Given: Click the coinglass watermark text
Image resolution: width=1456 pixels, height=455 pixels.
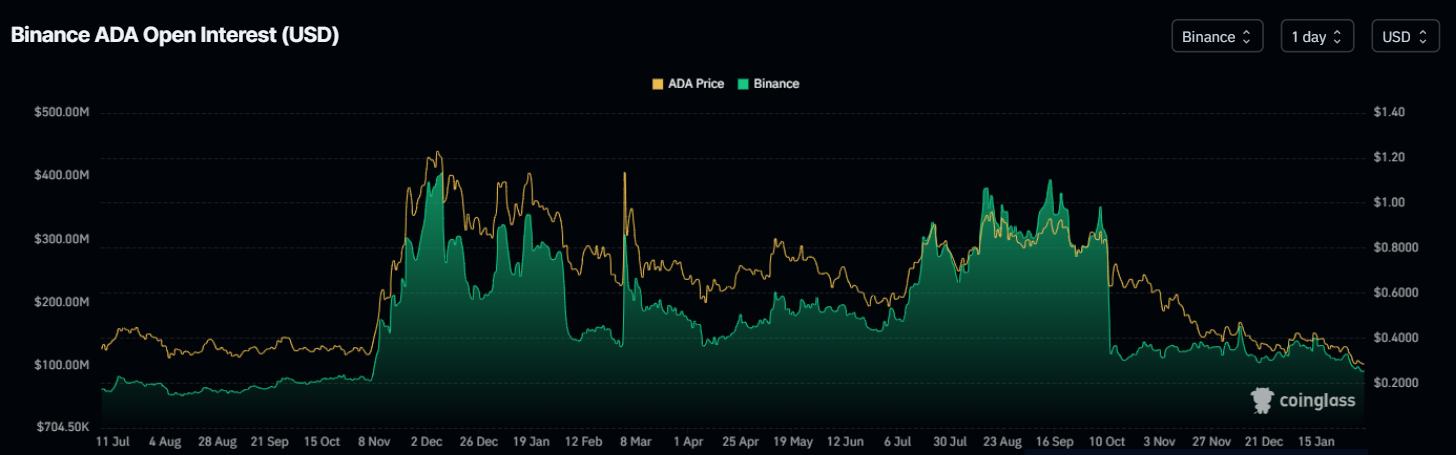Looking at the screenshot, I should pos(1317,401).
